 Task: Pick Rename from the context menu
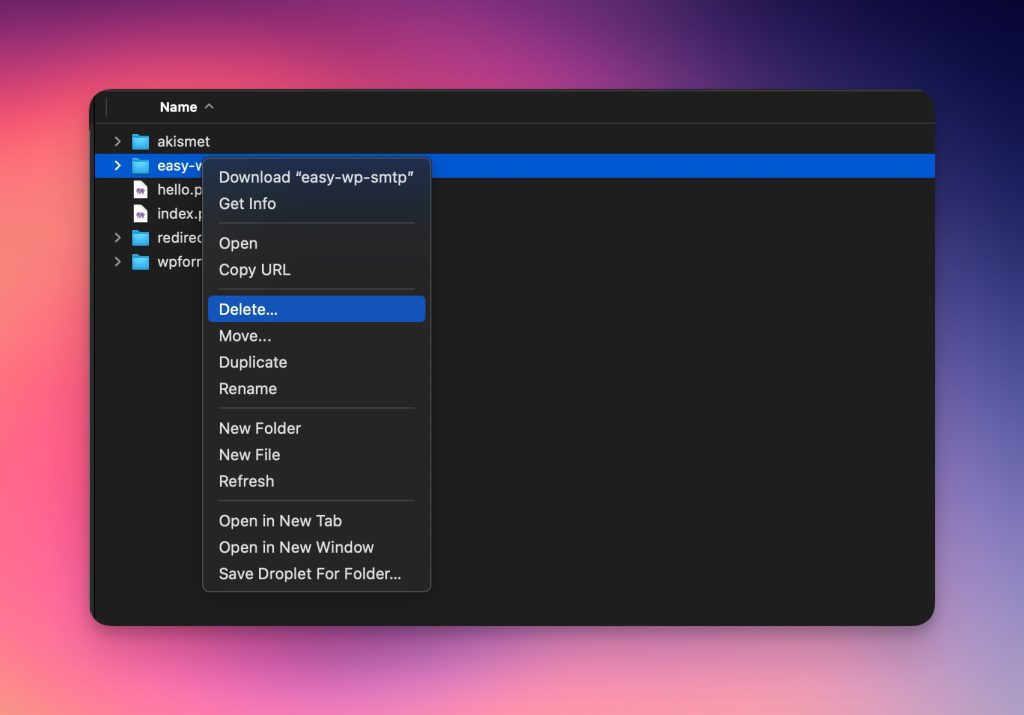pos(247,389)
